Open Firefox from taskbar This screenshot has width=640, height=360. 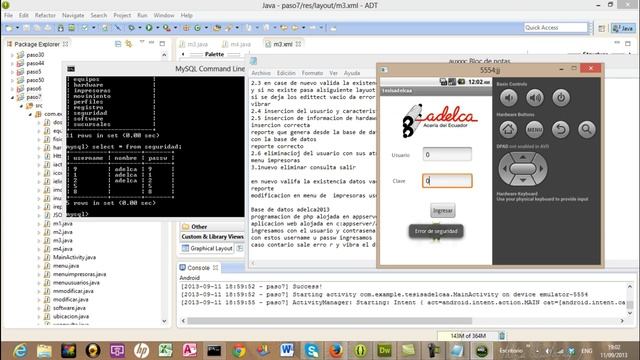click(x=336, y=351)
